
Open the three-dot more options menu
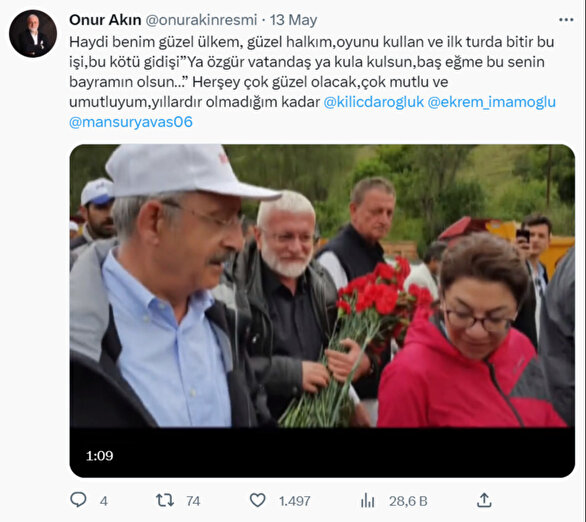pos(566,20)
